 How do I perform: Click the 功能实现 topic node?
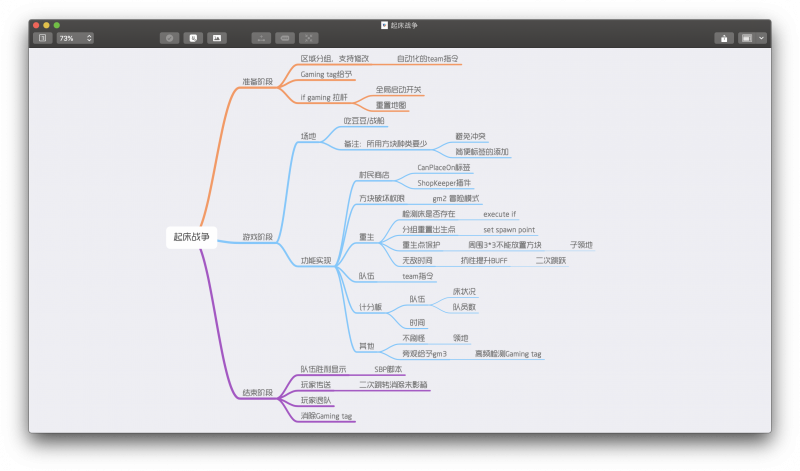(x=316, y=260)
